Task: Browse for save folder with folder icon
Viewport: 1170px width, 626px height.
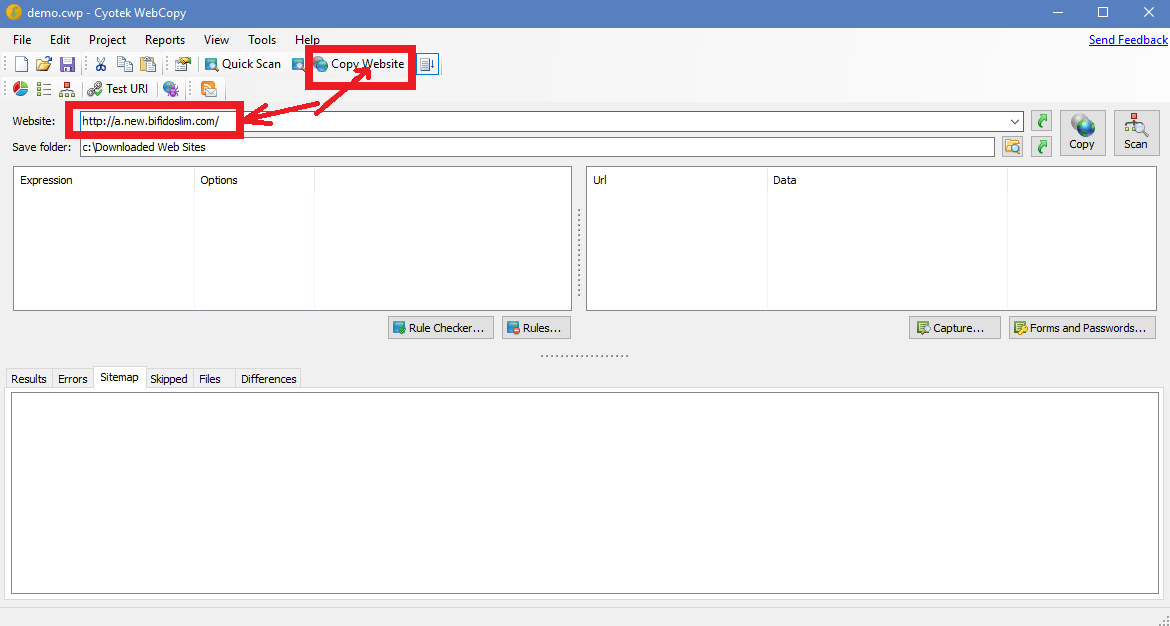Action: (x=1013, y=146)
